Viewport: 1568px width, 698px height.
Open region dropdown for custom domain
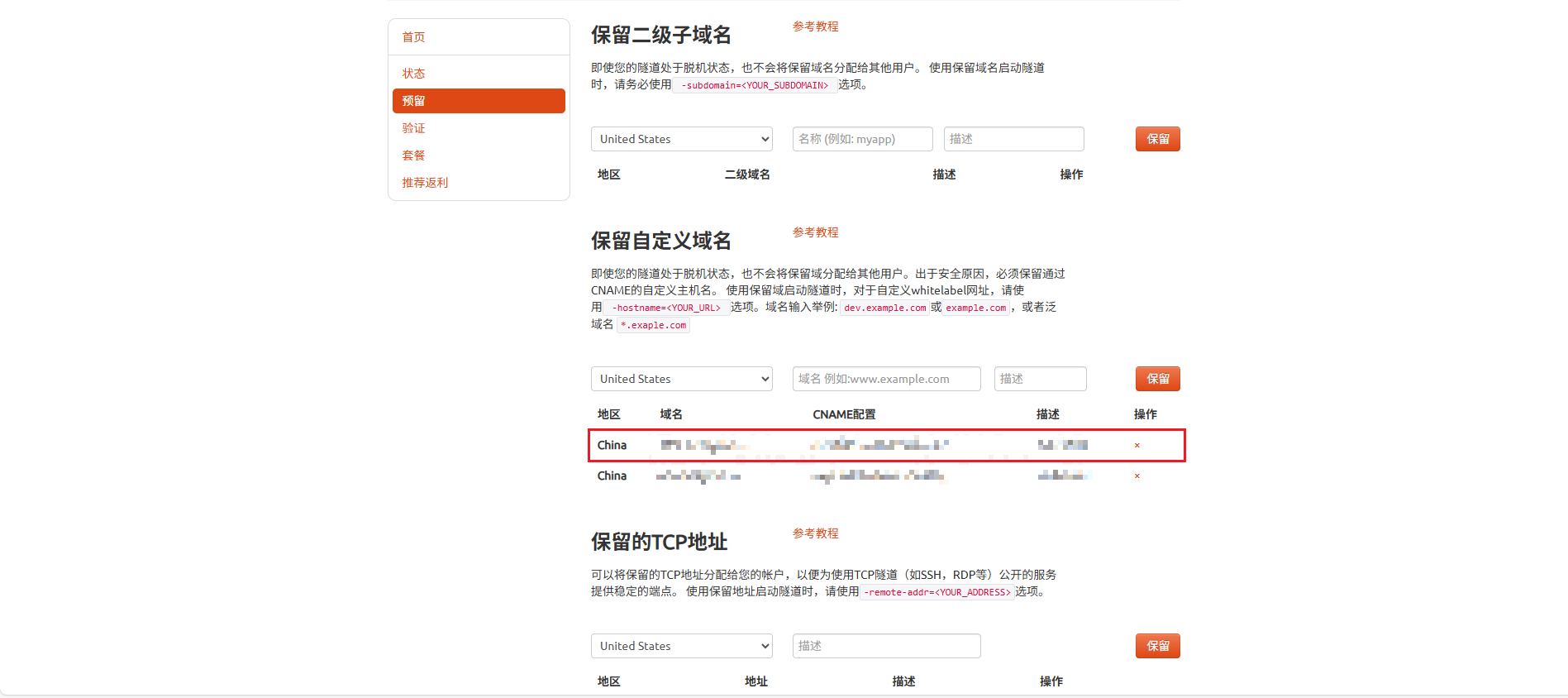681,379
